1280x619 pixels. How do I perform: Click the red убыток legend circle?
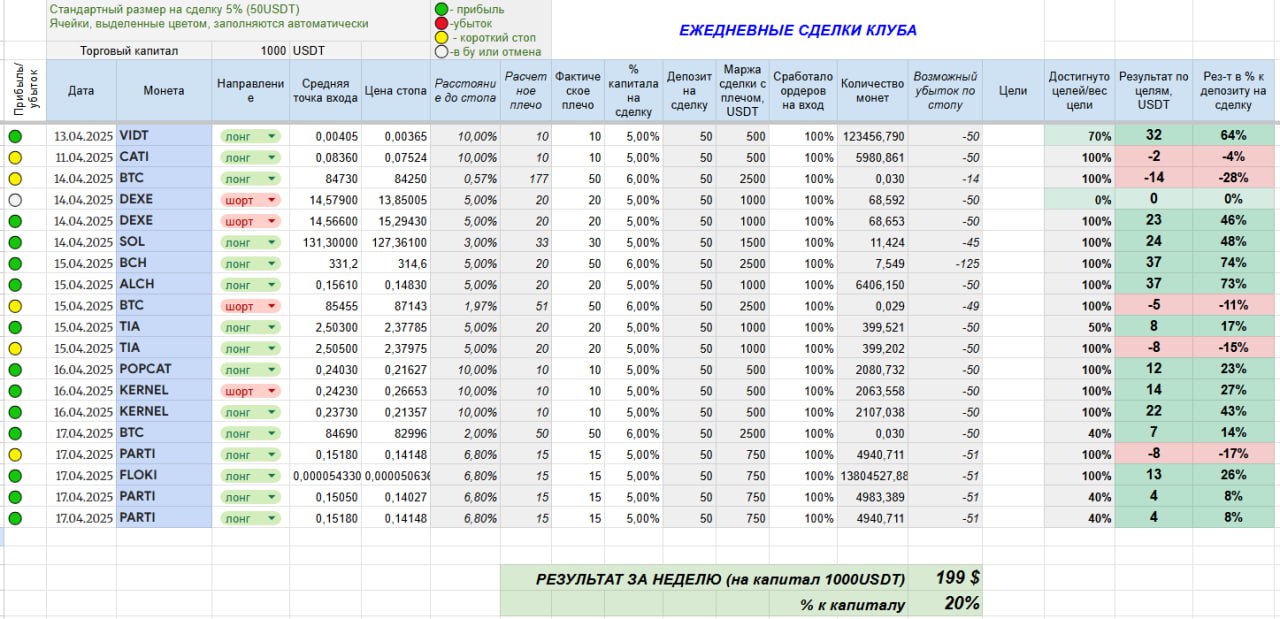[440, 23]
